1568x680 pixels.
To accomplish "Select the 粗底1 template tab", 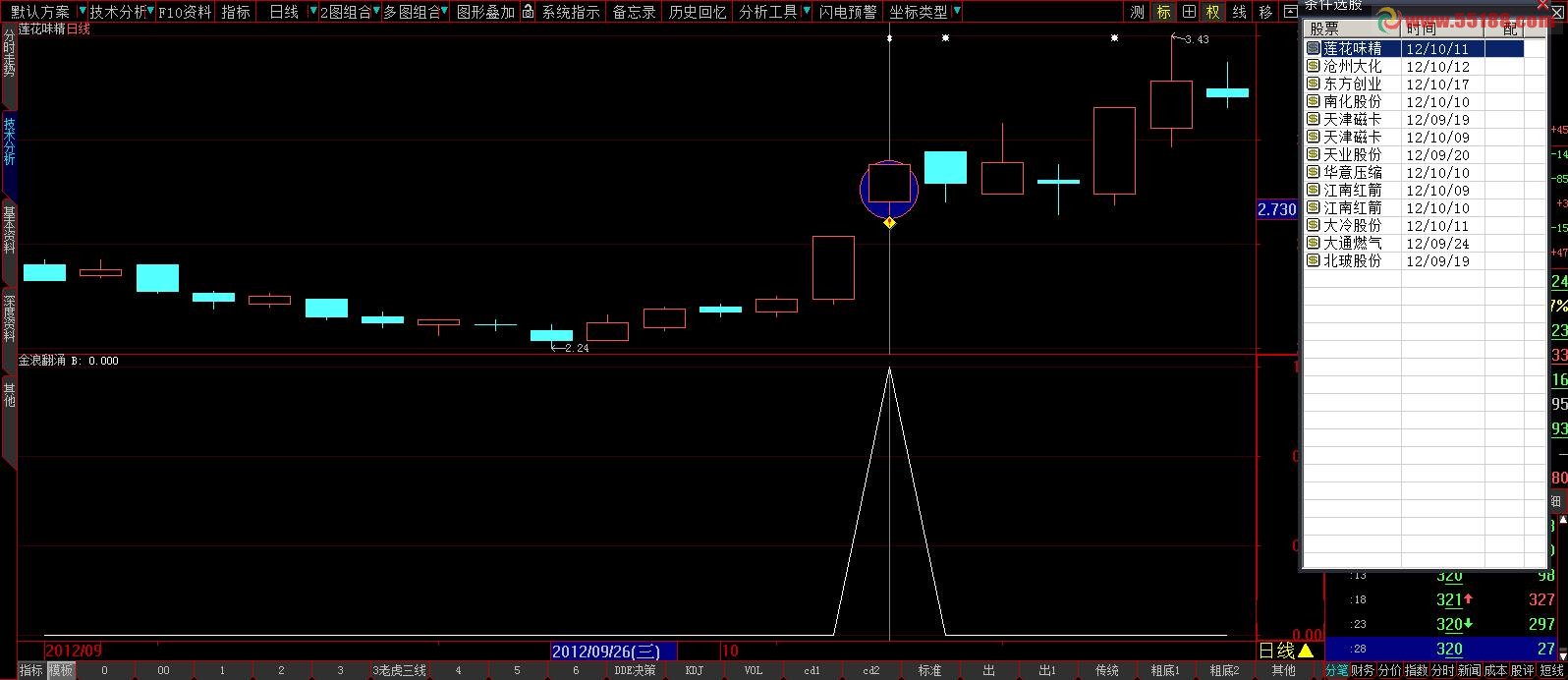I will tap(1165, 670).
